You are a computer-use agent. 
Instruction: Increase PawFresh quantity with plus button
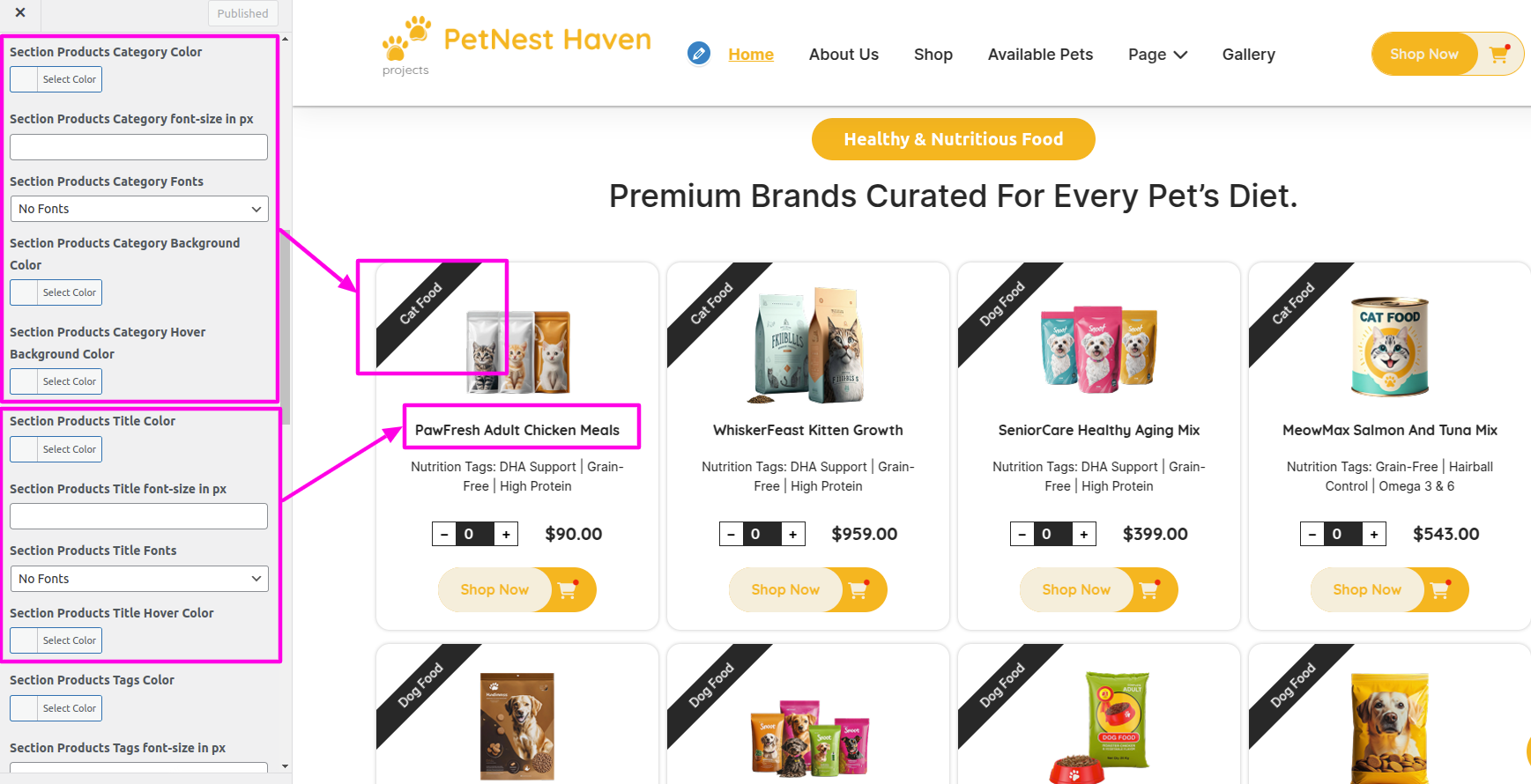pos(506,534)
